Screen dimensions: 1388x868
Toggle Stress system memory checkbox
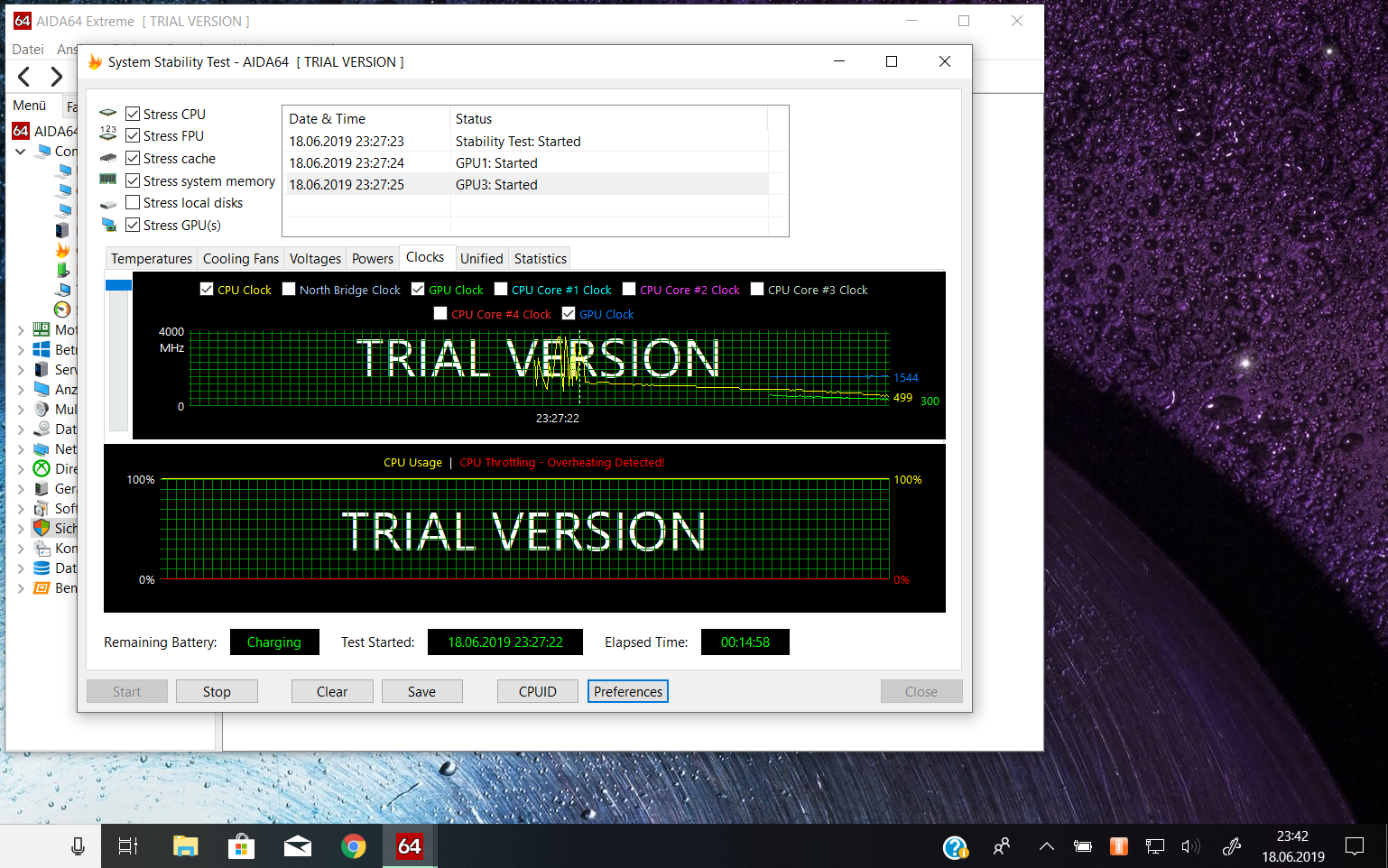(133, 180)
